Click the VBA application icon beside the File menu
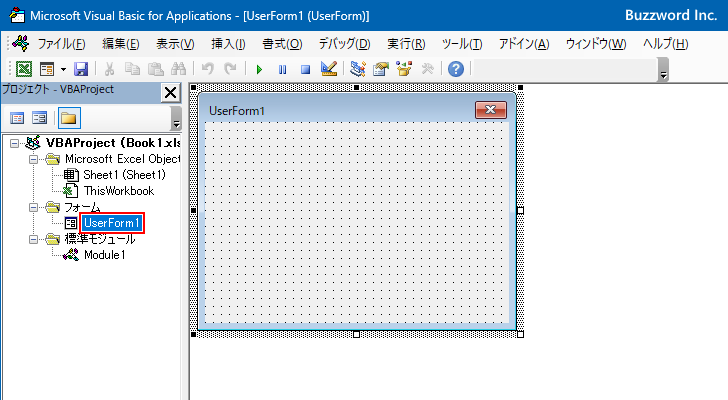This screenshot has height=400, width=728. (21, 43)
